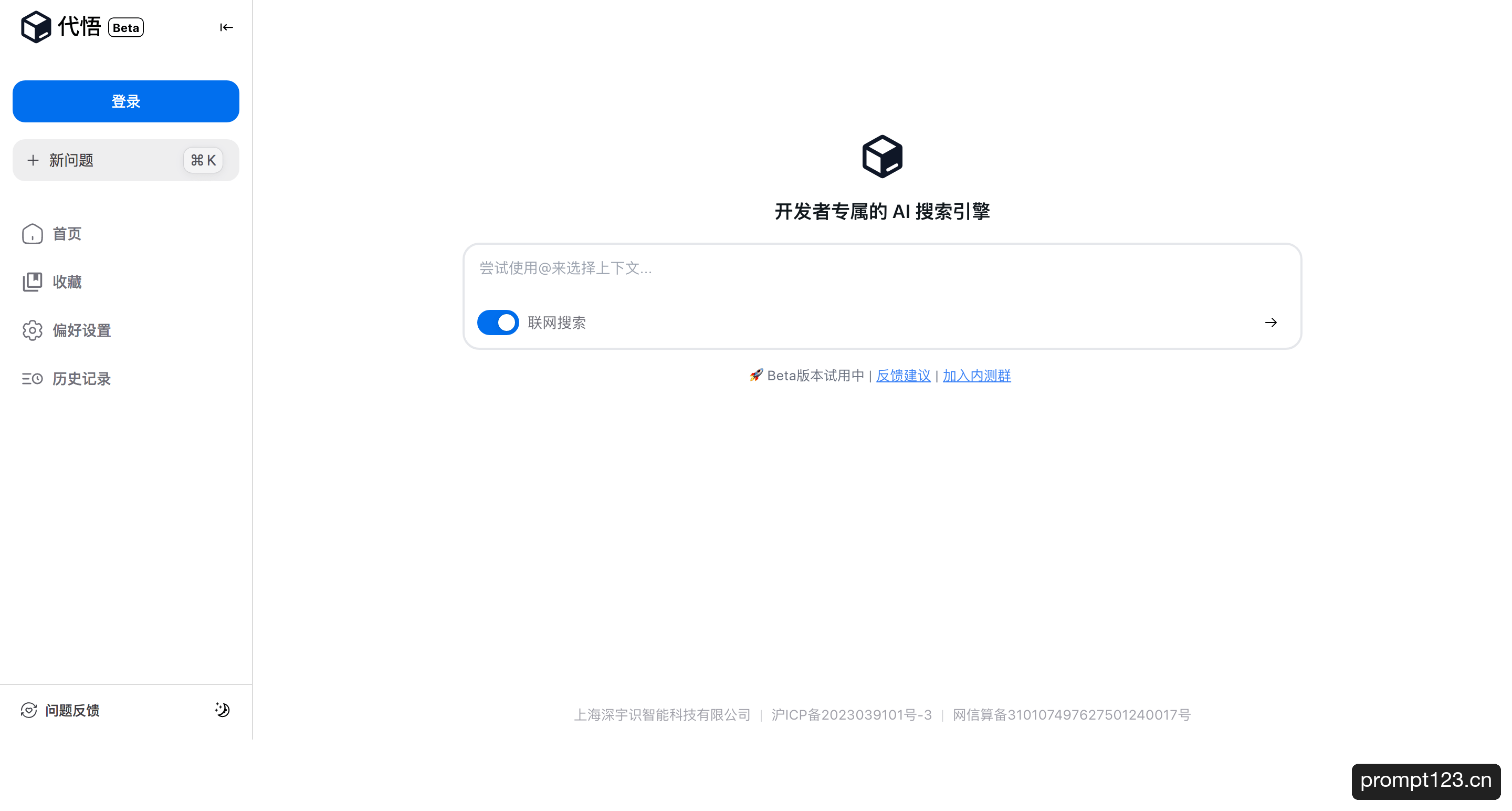
Task: Toggle the 联网搜索 web search switch
Action: point(498,323)
